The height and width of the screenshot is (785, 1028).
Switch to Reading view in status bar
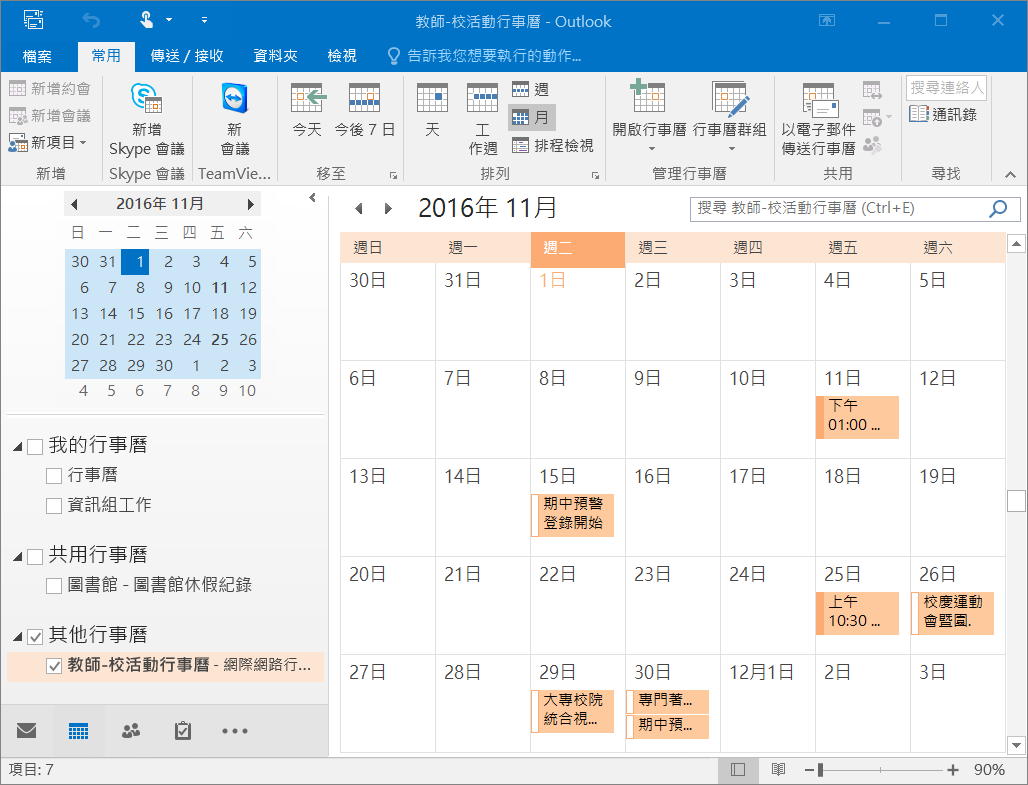coord(778,769)
